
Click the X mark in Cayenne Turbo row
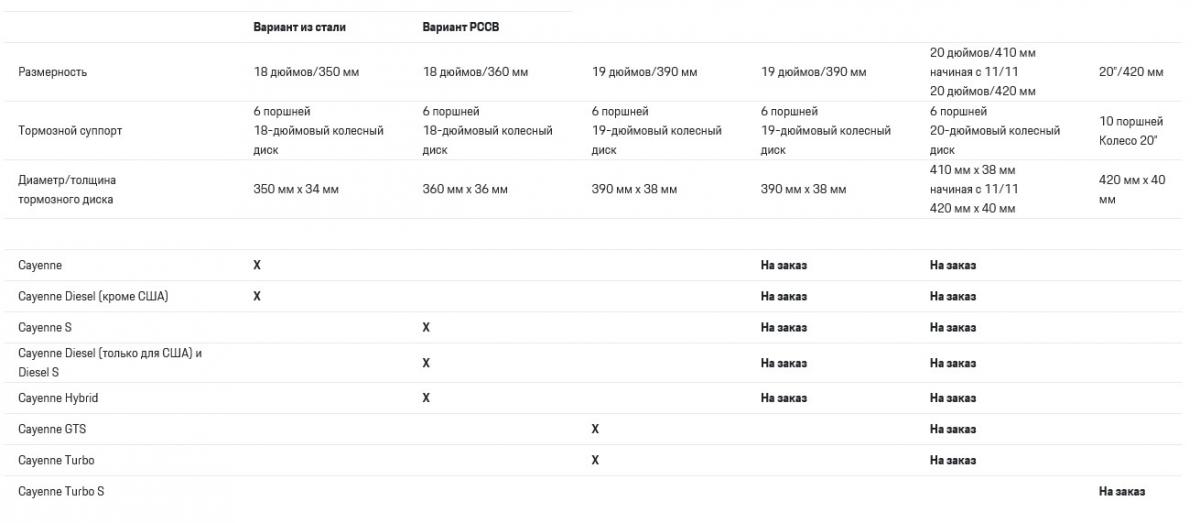pyautogui.click(x=595, y=460)
